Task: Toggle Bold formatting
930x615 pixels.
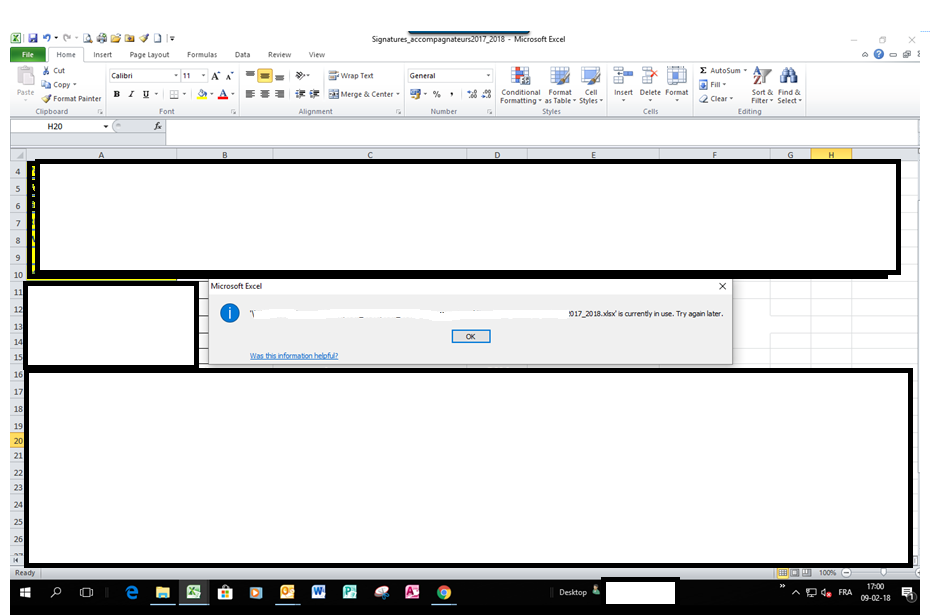Action: [117, 94]
